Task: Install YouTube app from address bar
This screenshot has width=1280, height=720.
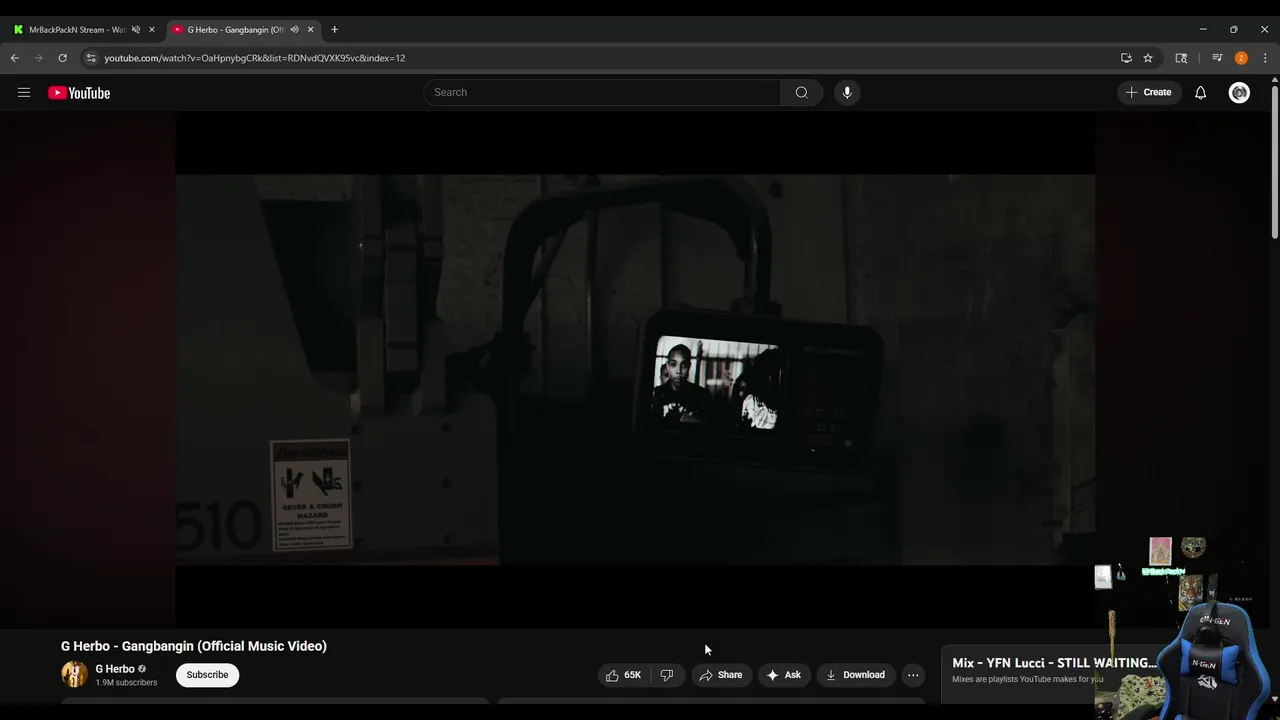Action: coord(1126,58)
